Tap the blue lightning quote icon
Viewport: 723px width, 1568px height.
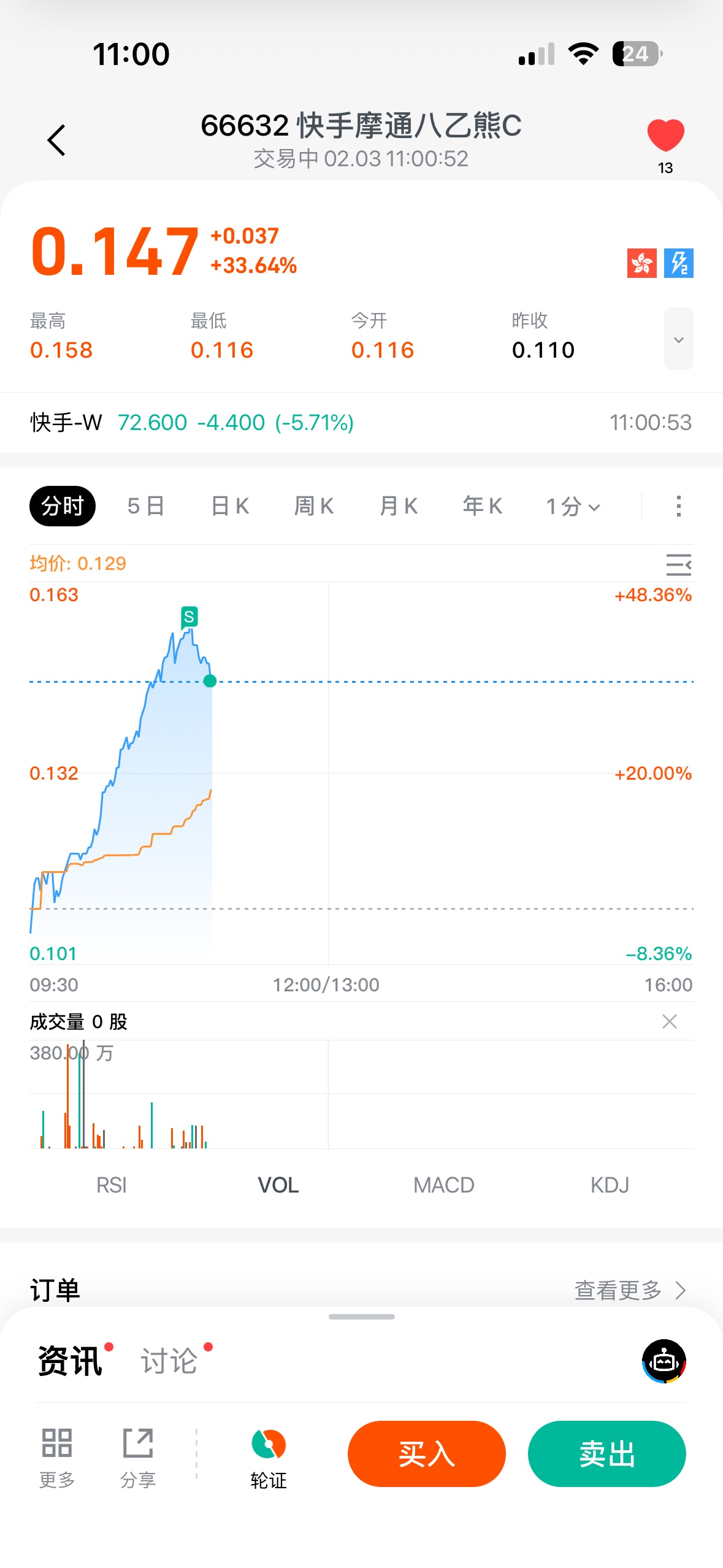pyautogui.click(x=678, y=263)
